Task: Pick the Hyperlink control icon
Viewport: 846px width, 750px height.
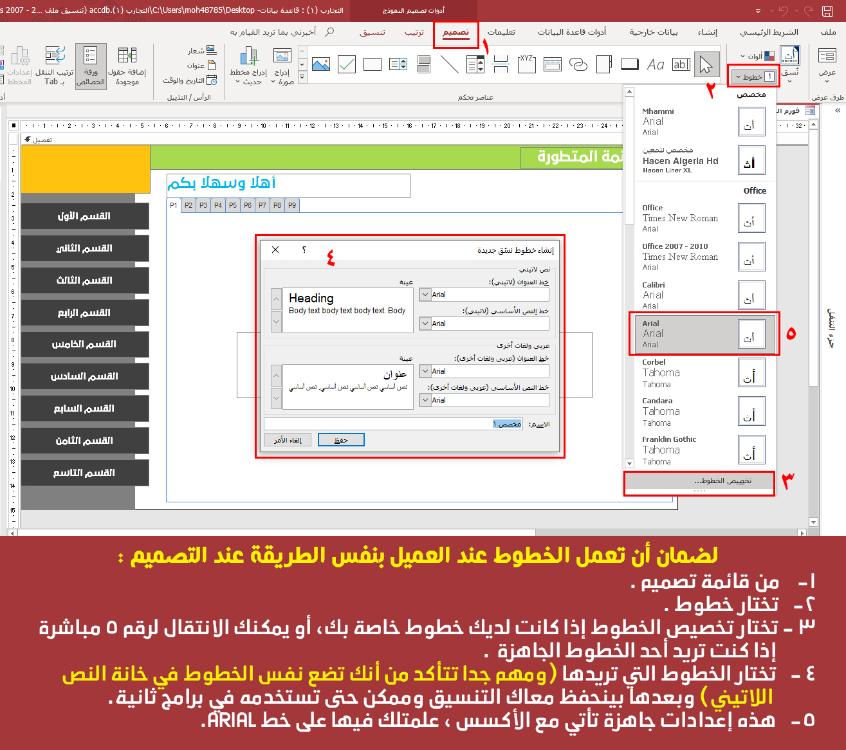Action: click(578, 65)
